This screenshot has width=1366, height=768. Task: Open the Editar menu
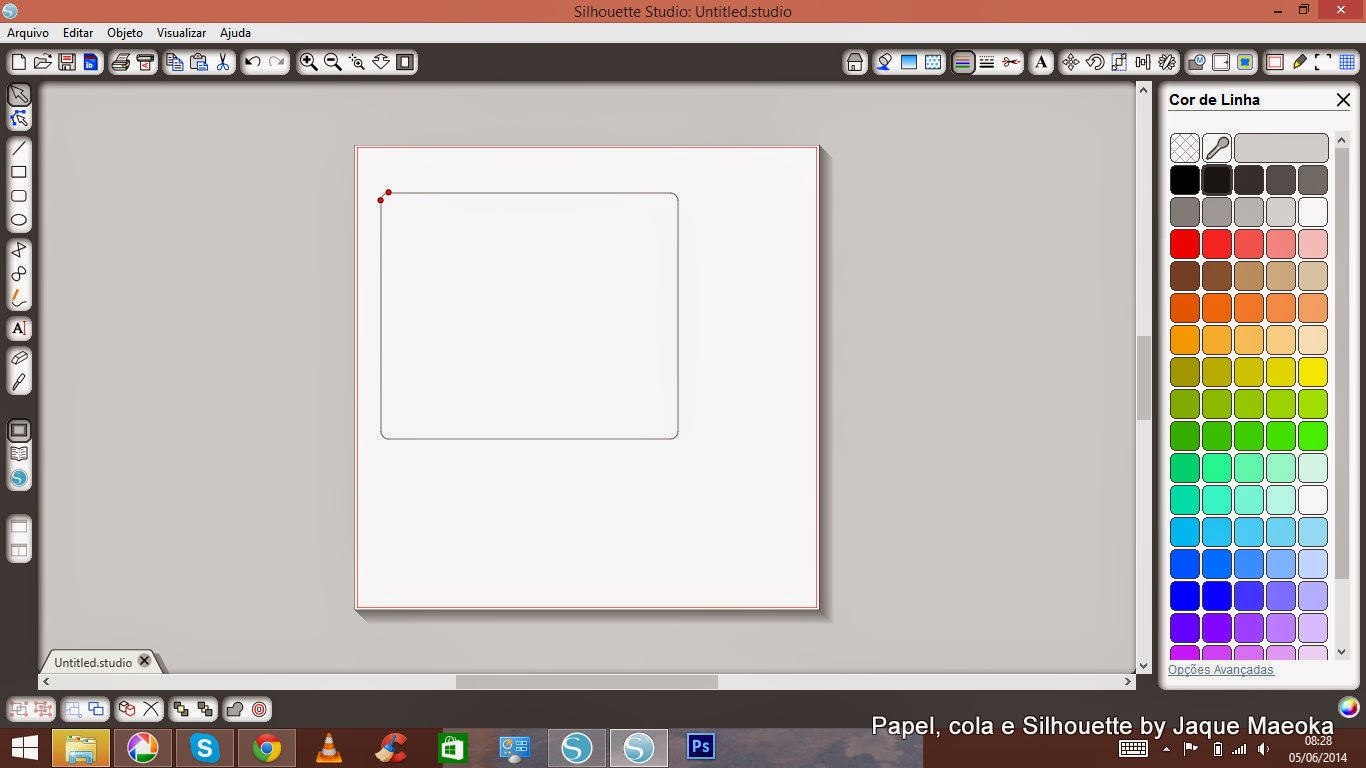[78, 33]
